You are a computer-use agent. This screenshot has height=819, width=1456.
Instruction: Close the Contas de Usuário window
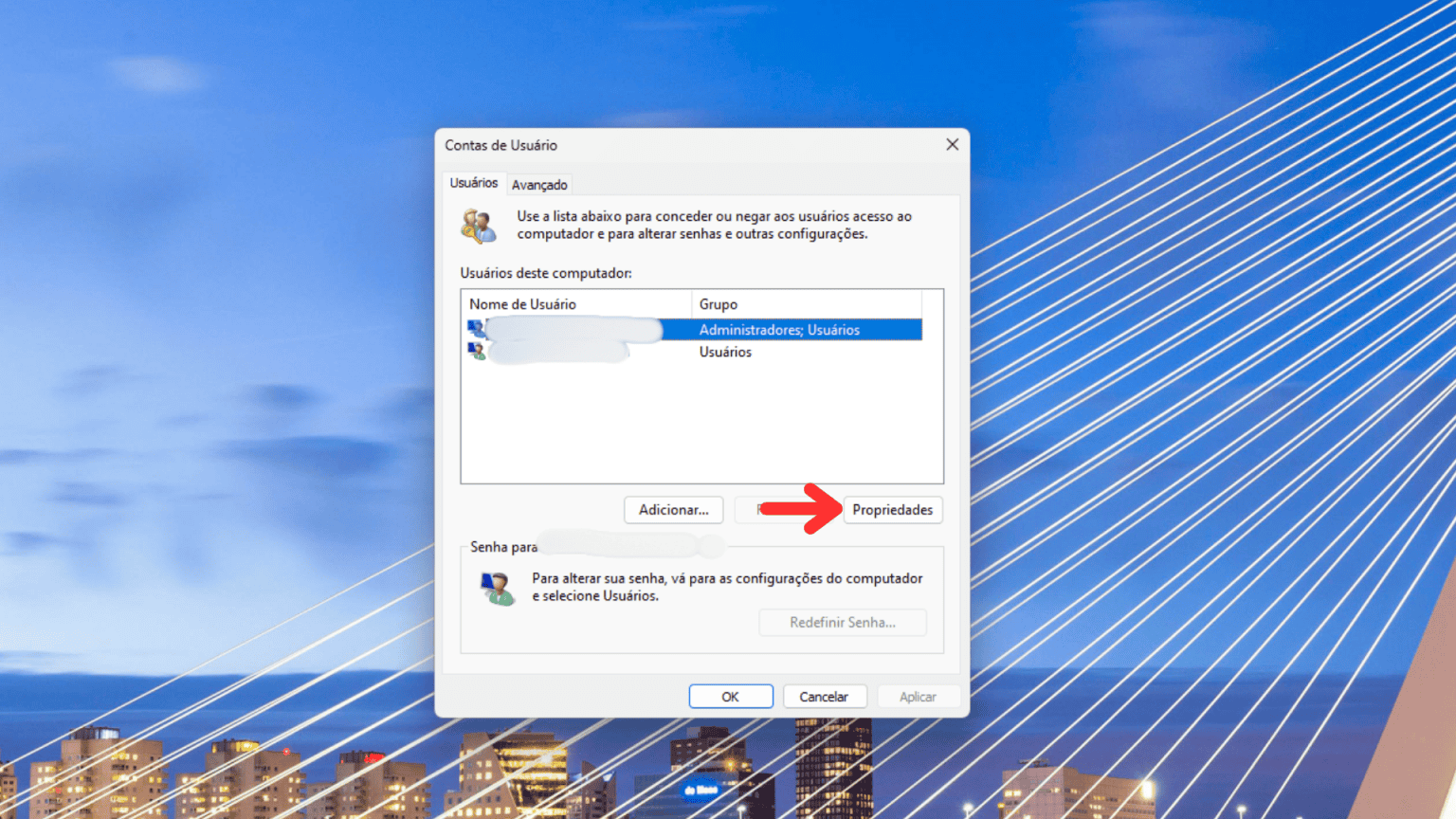pos(952,144)
